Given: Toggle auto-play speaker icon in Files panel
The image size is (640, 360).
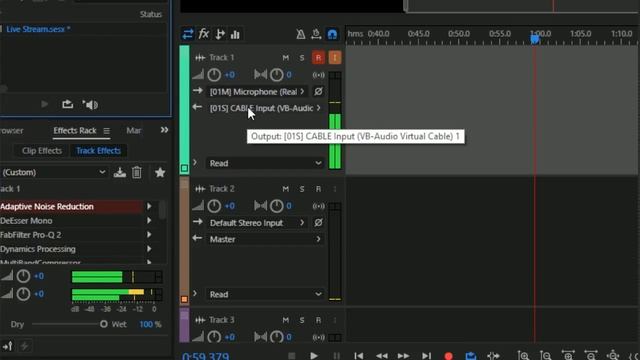Looking at the screenshot, I should pos(90,105).
